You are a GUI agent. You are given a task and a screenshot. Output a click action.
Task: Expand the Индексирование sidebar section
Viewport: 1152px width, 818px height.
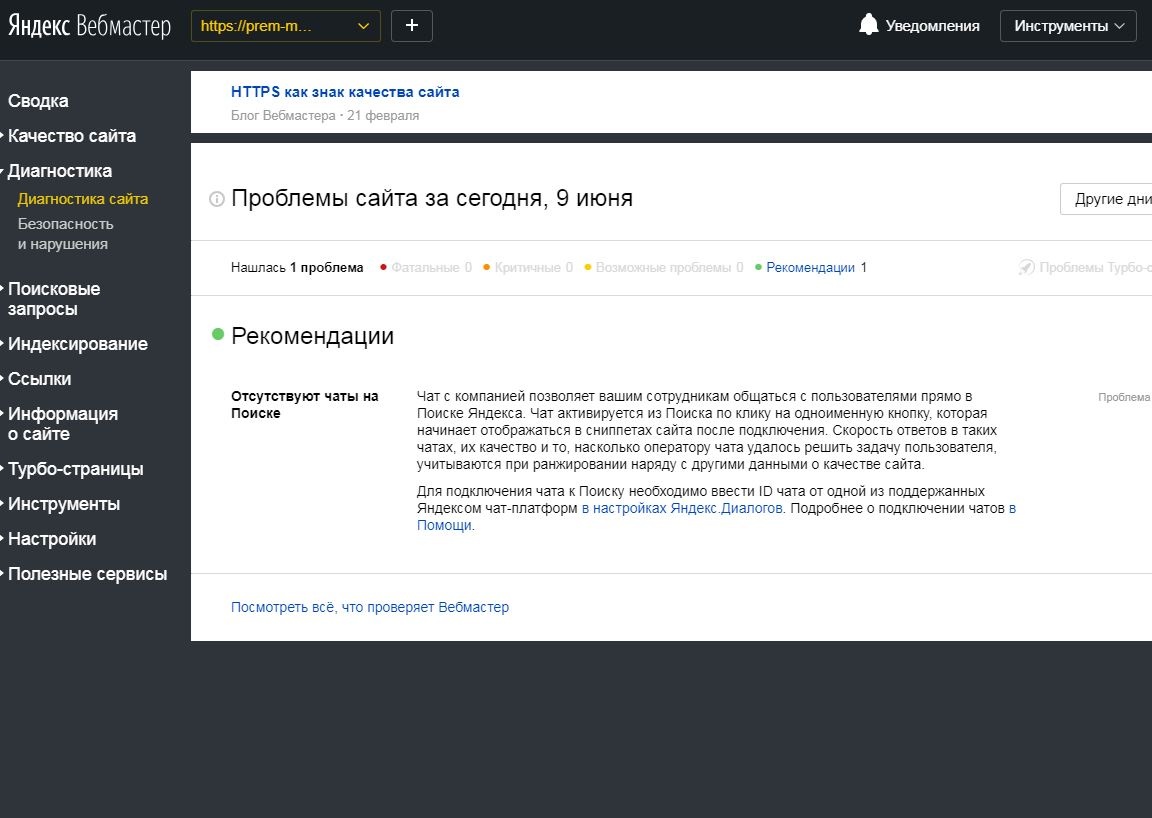pos(77,344)
